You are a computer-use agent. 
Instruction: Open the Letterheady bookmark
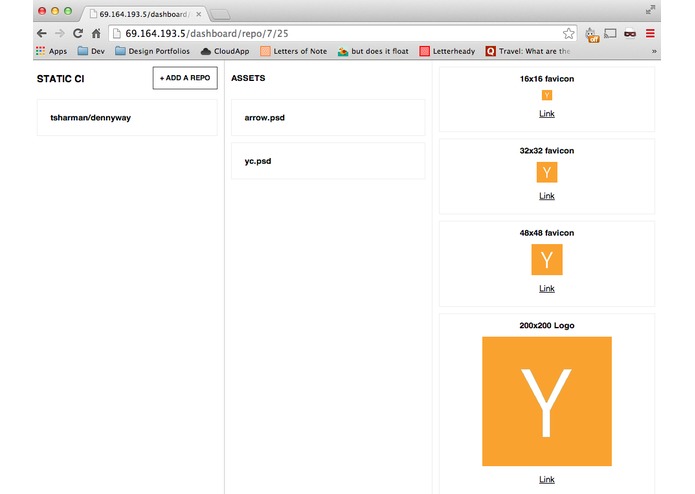pyautogui.click(x=447, y=51)
